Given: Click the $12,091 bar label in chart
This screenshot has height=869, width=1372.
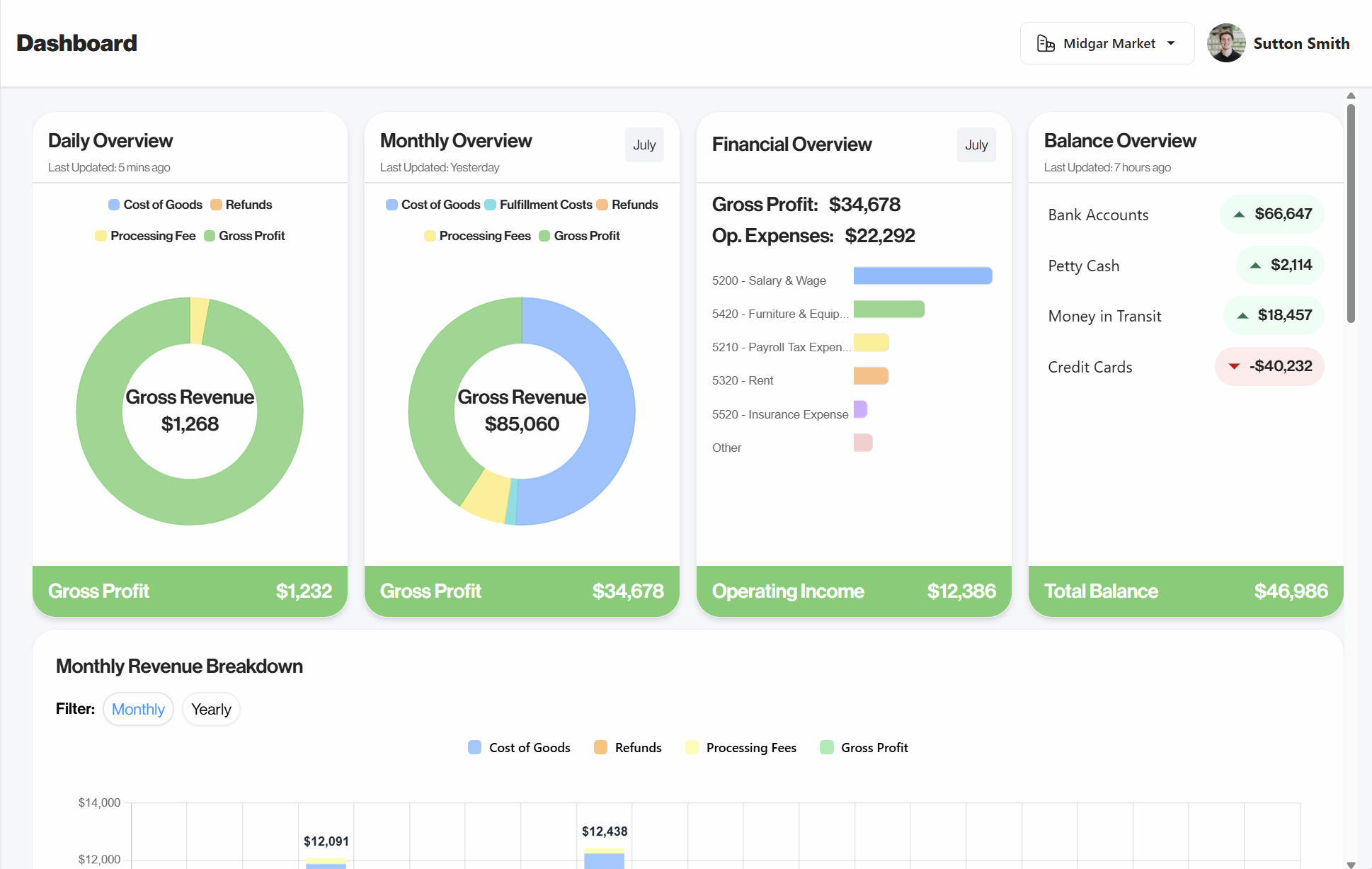Looking at the screenshot, I should click(x=326, y=841).
